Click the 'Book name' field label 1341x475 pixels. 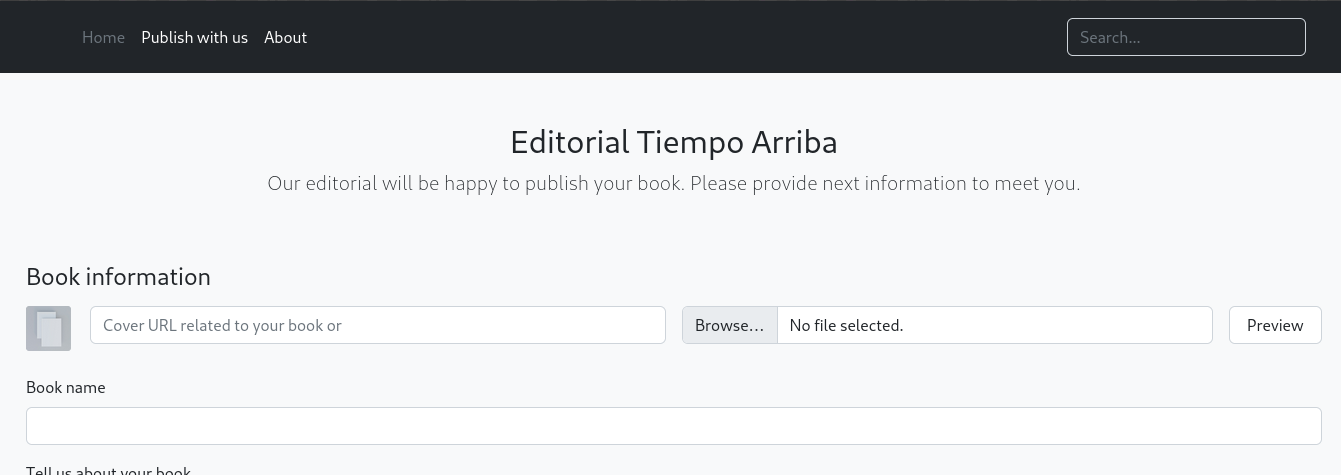pyautogui.click(x=66, y=387)
